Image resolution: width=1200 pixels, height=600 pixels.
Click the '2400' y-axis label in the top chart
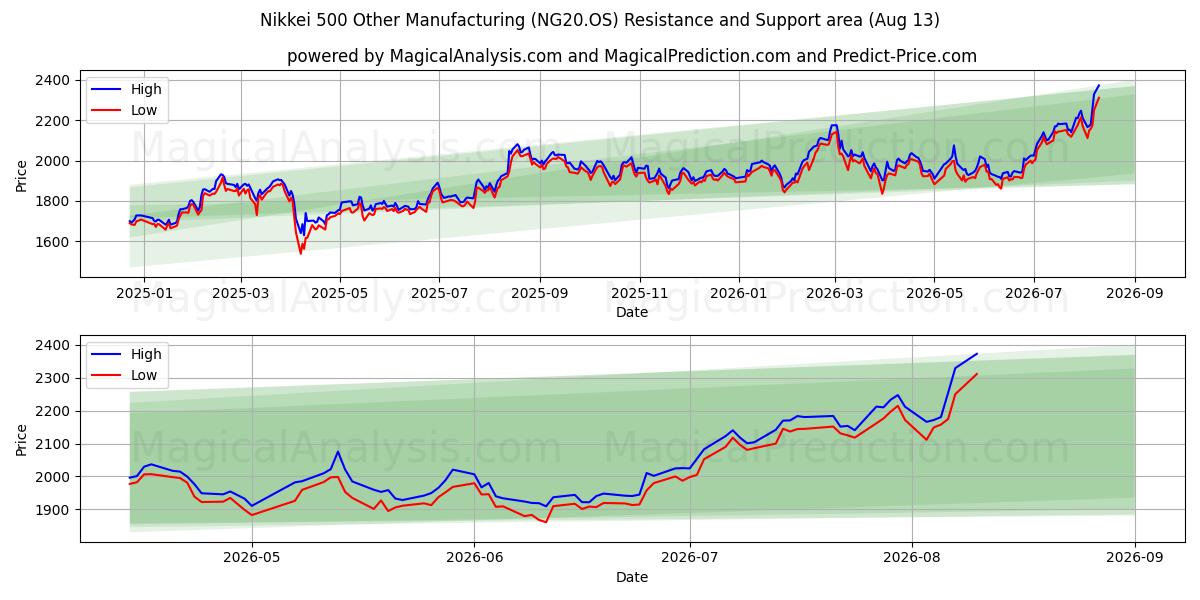[53, 80]
